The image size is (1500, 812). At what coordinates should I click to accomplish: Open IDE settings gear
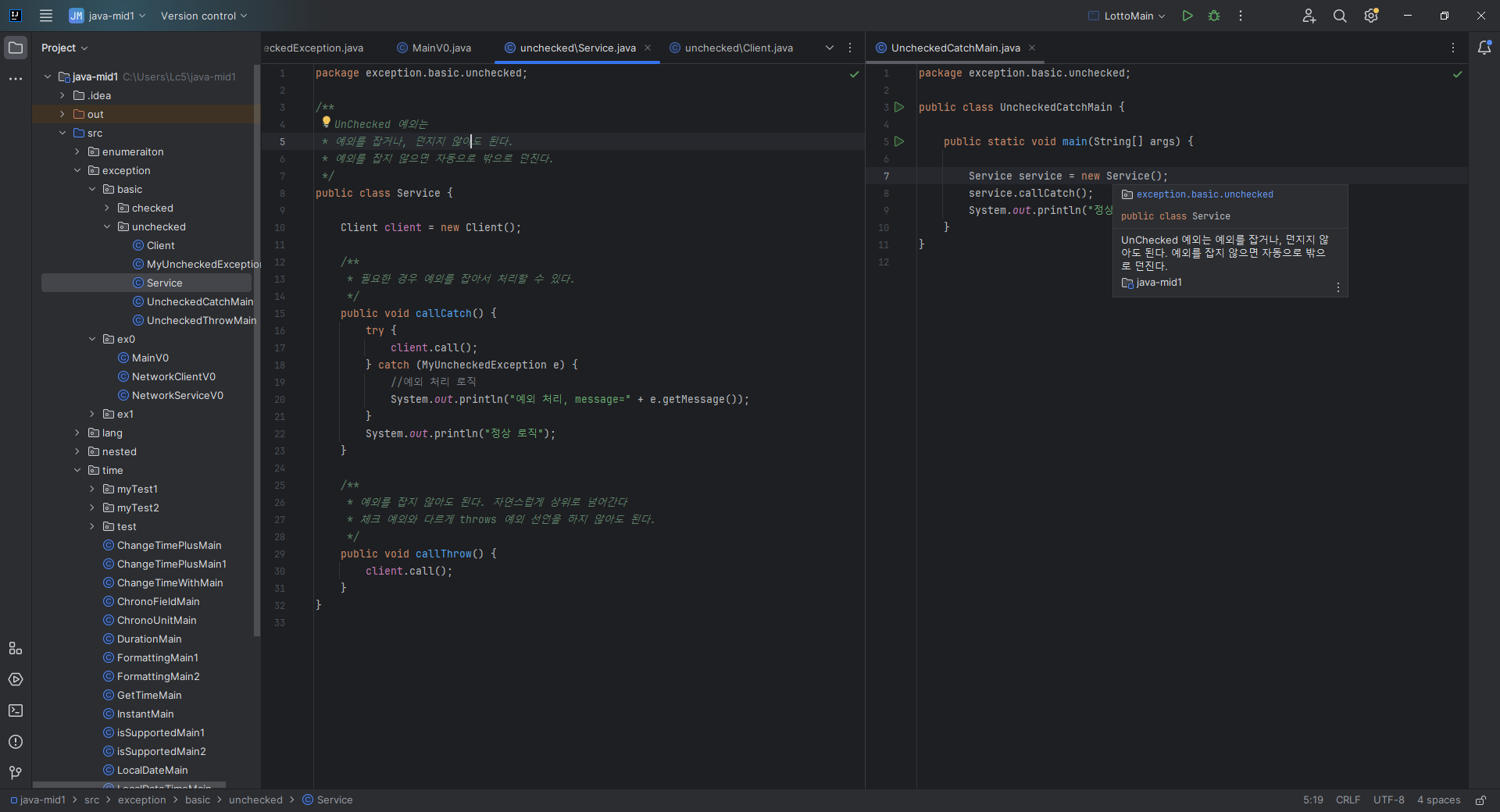click(x=1371, y=16)
